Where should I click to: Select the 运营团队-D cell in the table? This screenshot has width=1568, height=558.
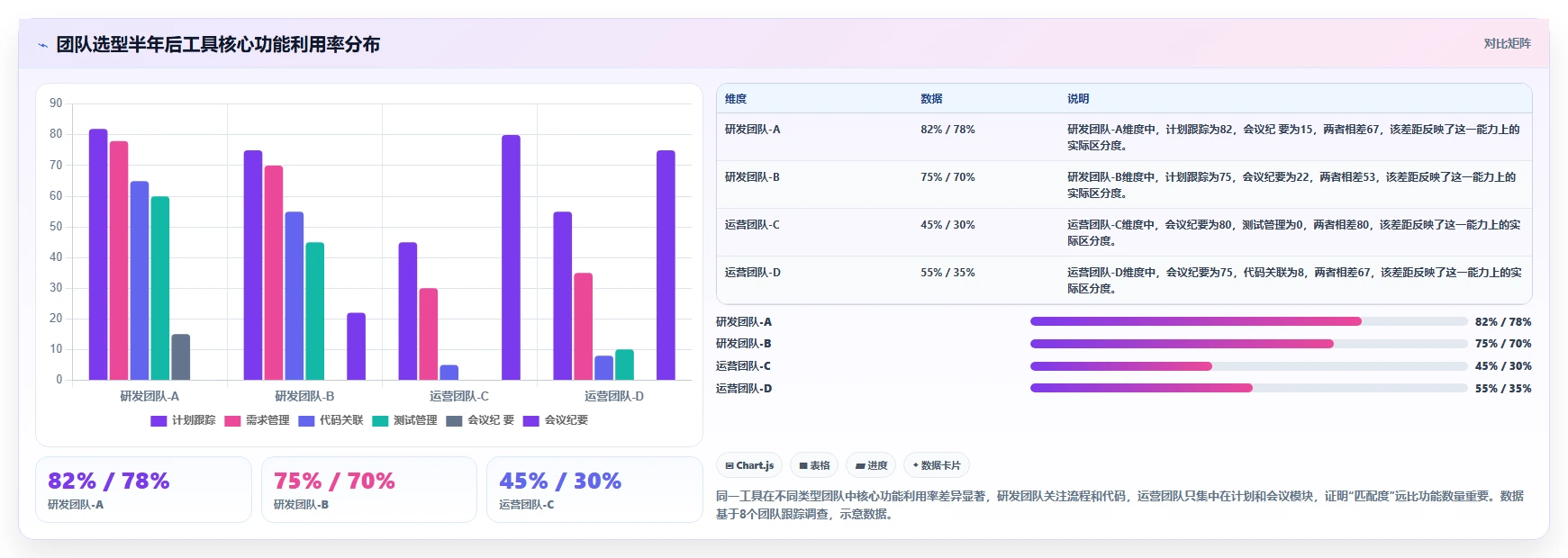click(753, 273)
